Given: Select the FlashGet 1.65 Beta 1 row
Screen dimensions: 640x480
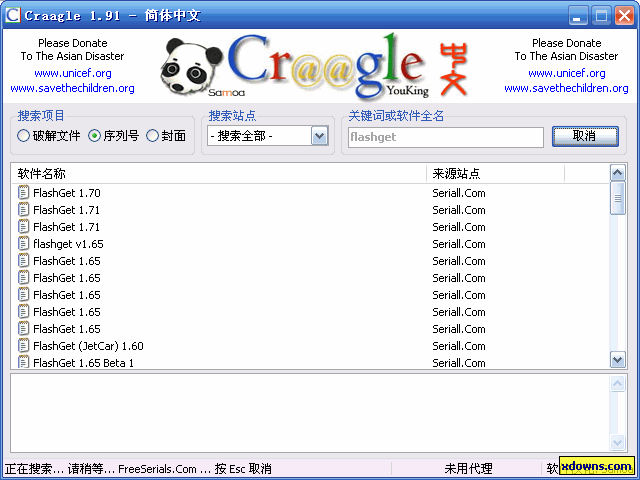Looking at the screenshot, I should pyautogui.click(x=310, y=362).
